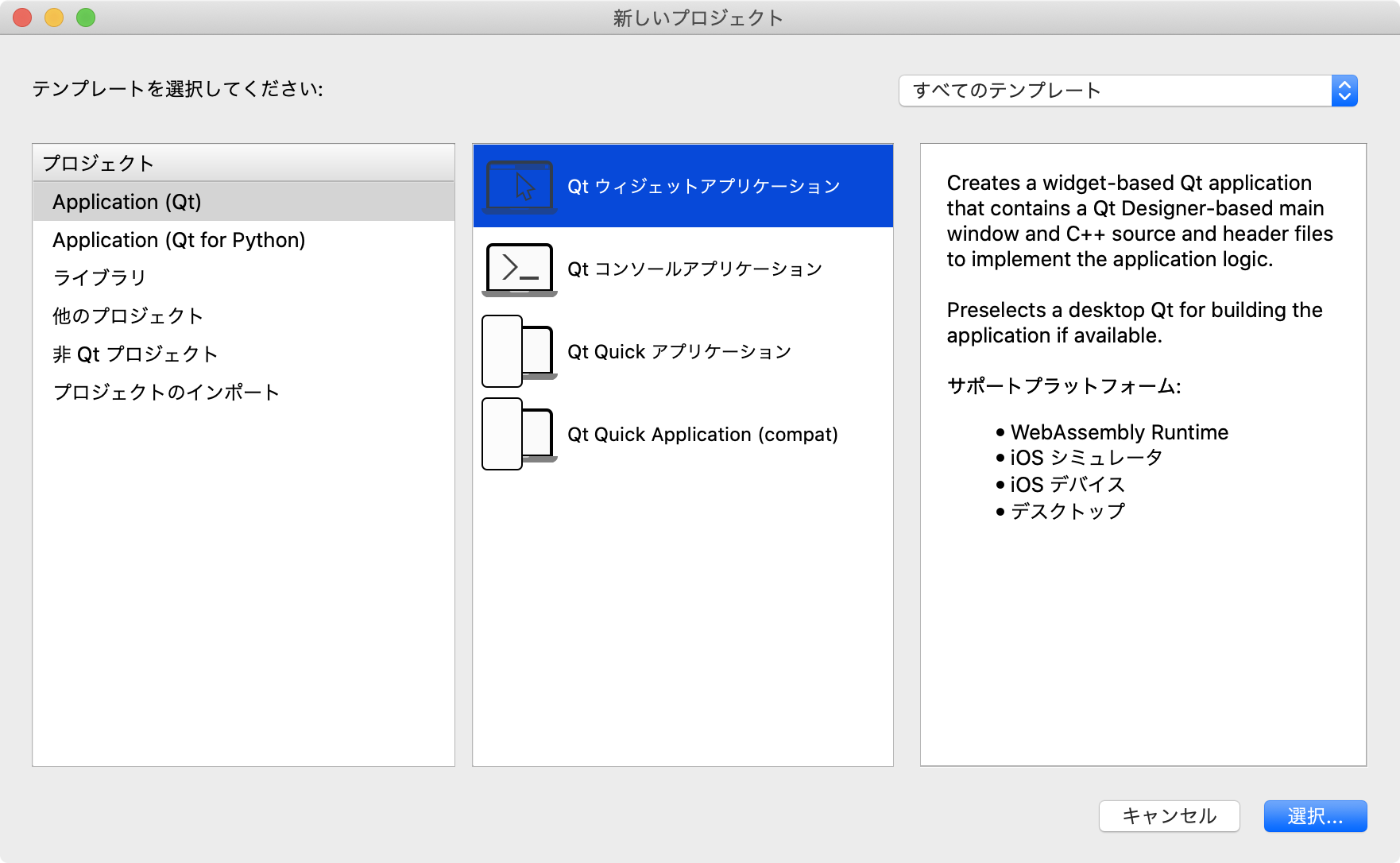Click サポートプラットフォーム: heading

1064,386
